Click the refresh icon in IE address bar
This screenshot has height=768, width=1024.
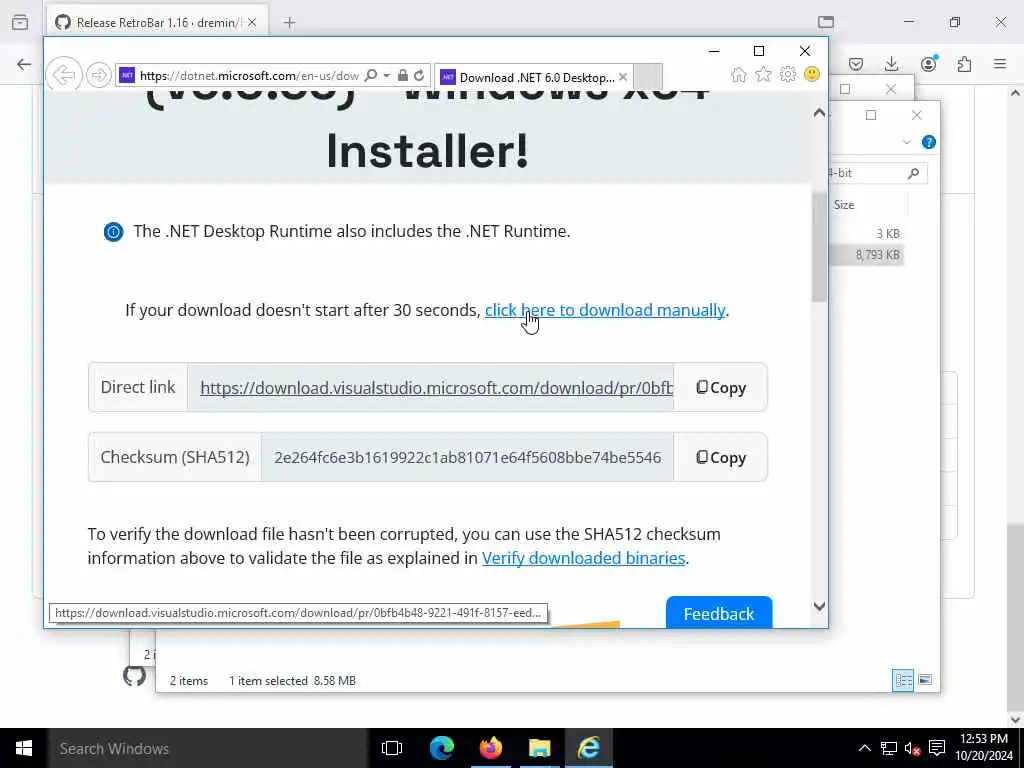tap(419, 75)
